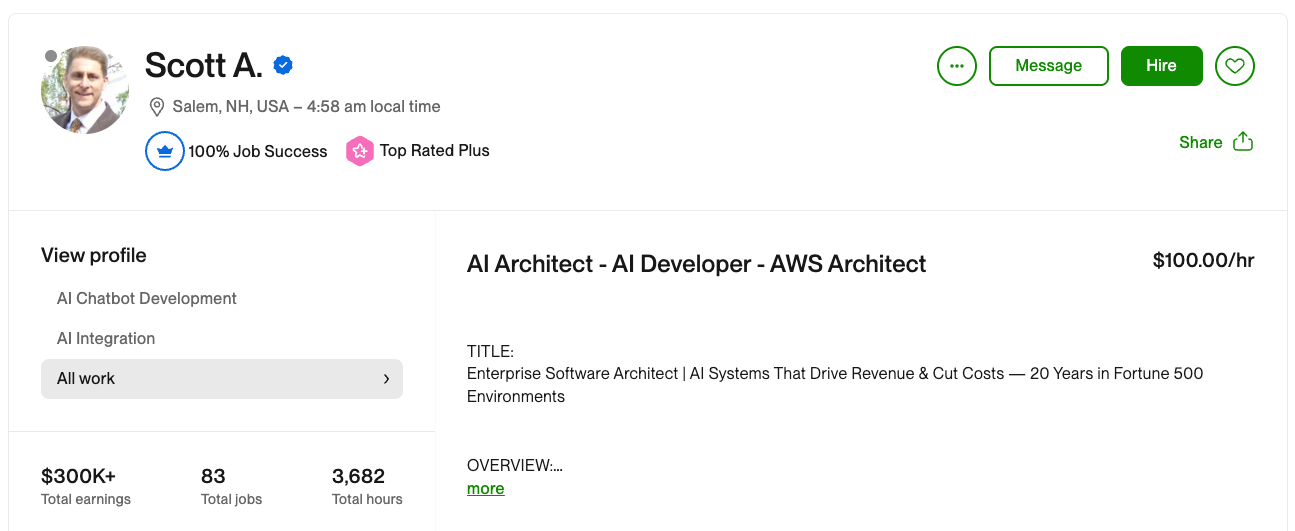The image size is (1295, 531).
Task: Click the location pin icon
Action: (157, 106)
